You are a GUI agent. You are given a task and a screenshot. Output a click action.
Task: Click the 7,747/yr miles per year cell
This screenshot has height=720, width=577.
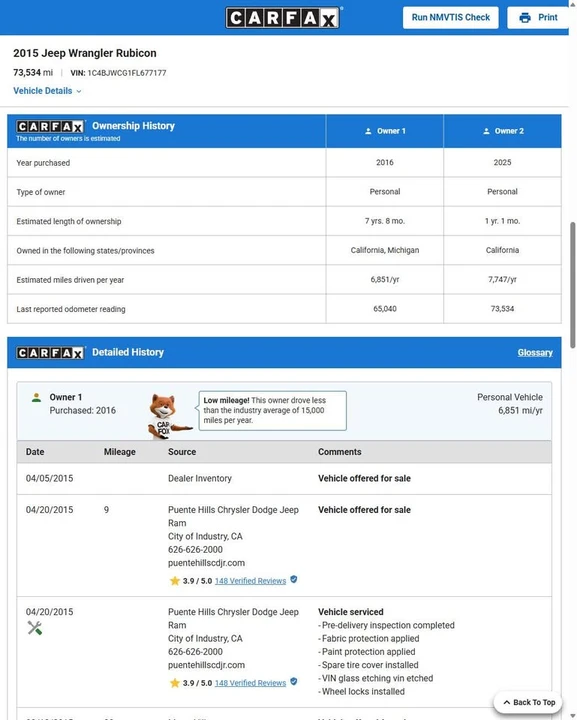(502, 280)
